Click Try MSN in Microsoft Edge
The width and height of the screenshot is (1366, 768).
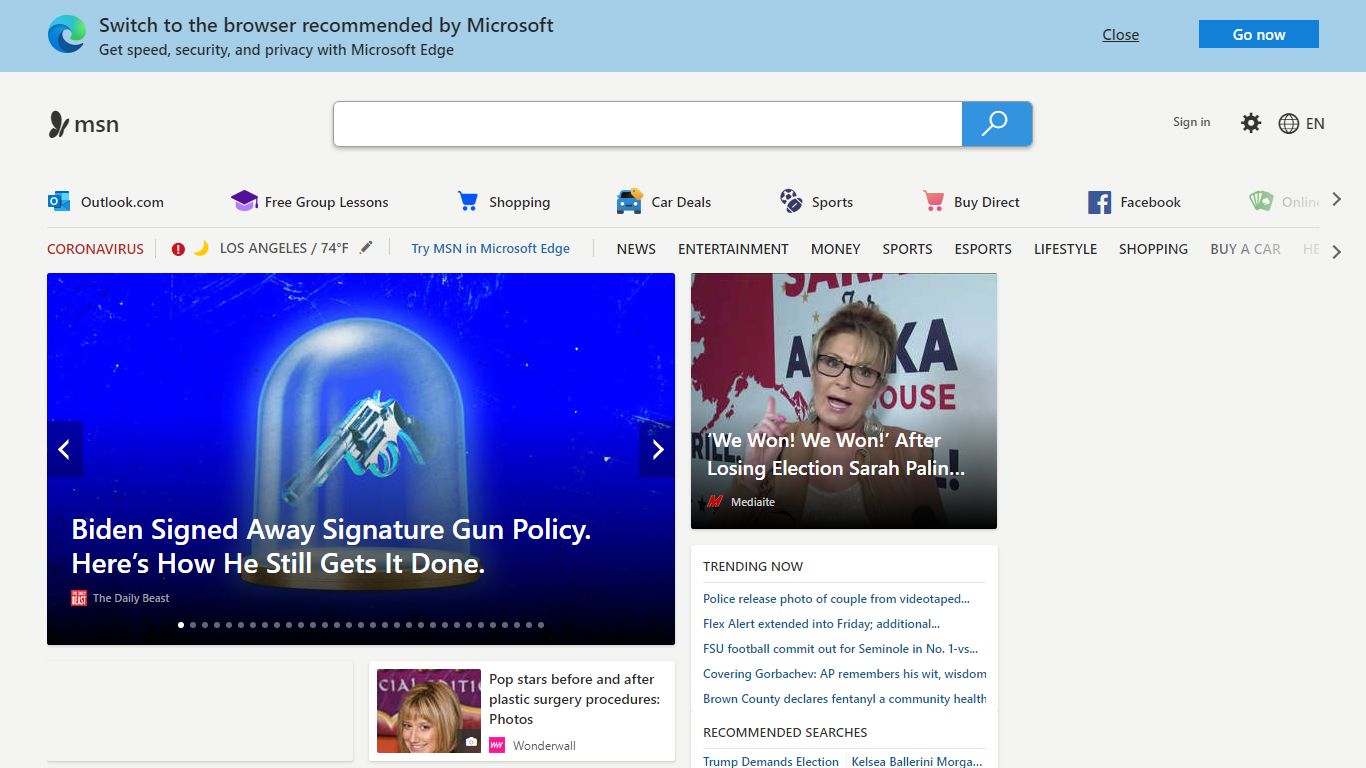(490, 249)
